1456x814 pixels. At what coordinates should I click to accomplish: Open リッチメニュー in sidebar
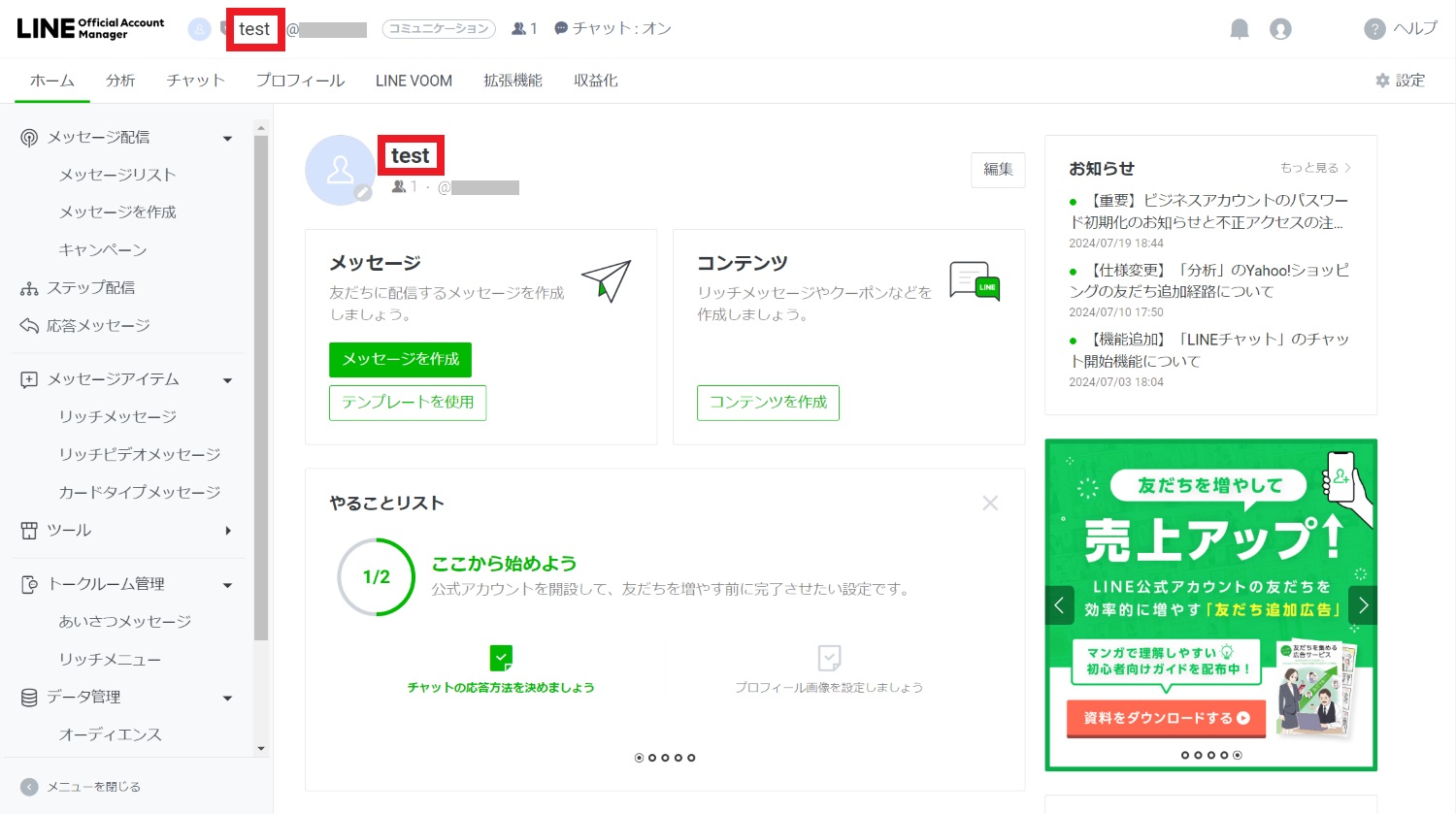110,660
